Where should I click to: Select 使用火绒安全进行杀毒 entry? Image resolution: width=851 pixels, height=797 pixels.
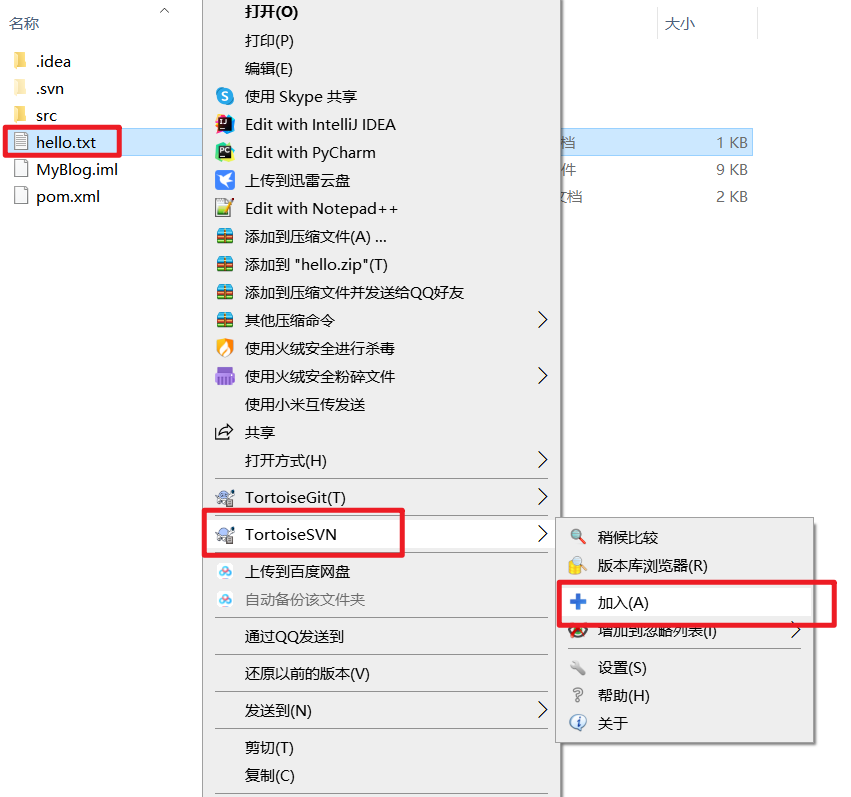[381, 348]
